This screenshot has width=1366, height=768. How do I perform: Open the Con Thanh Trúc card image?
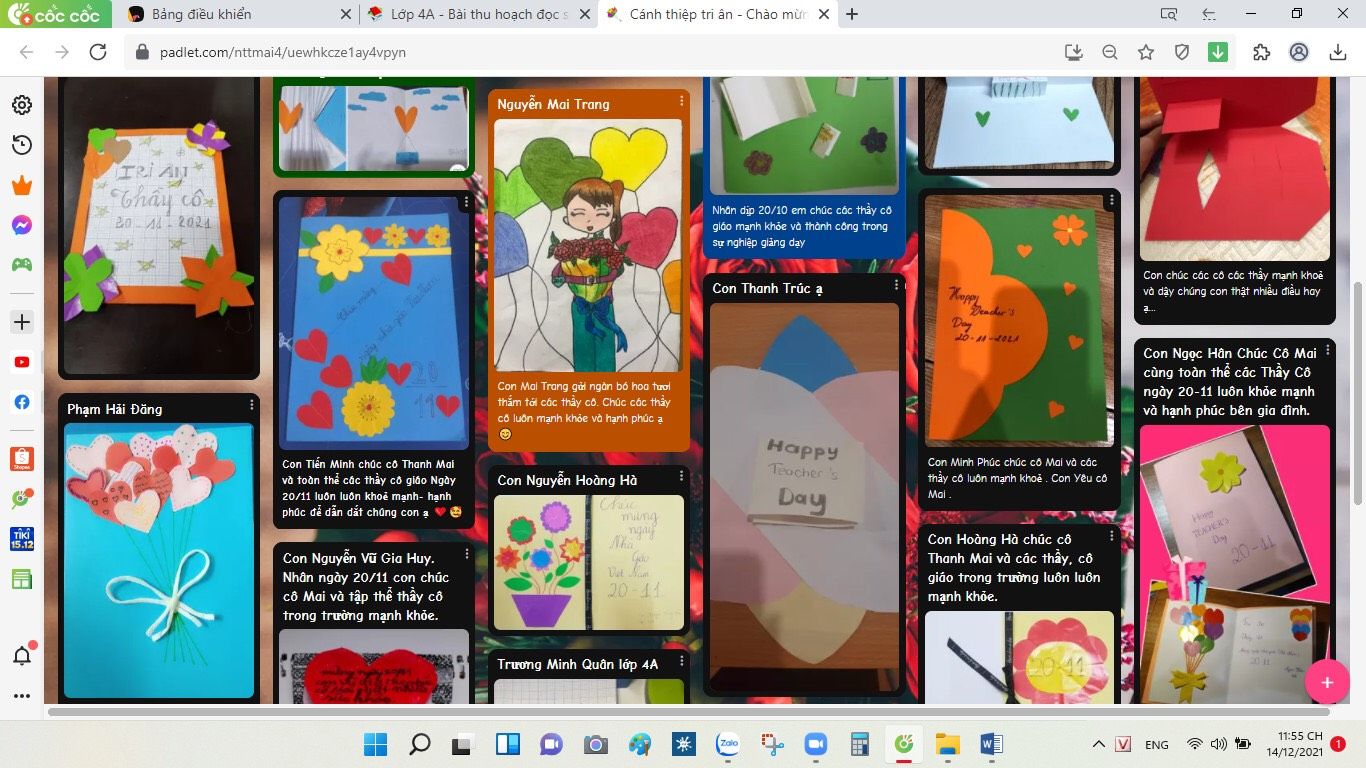(804, 495)
